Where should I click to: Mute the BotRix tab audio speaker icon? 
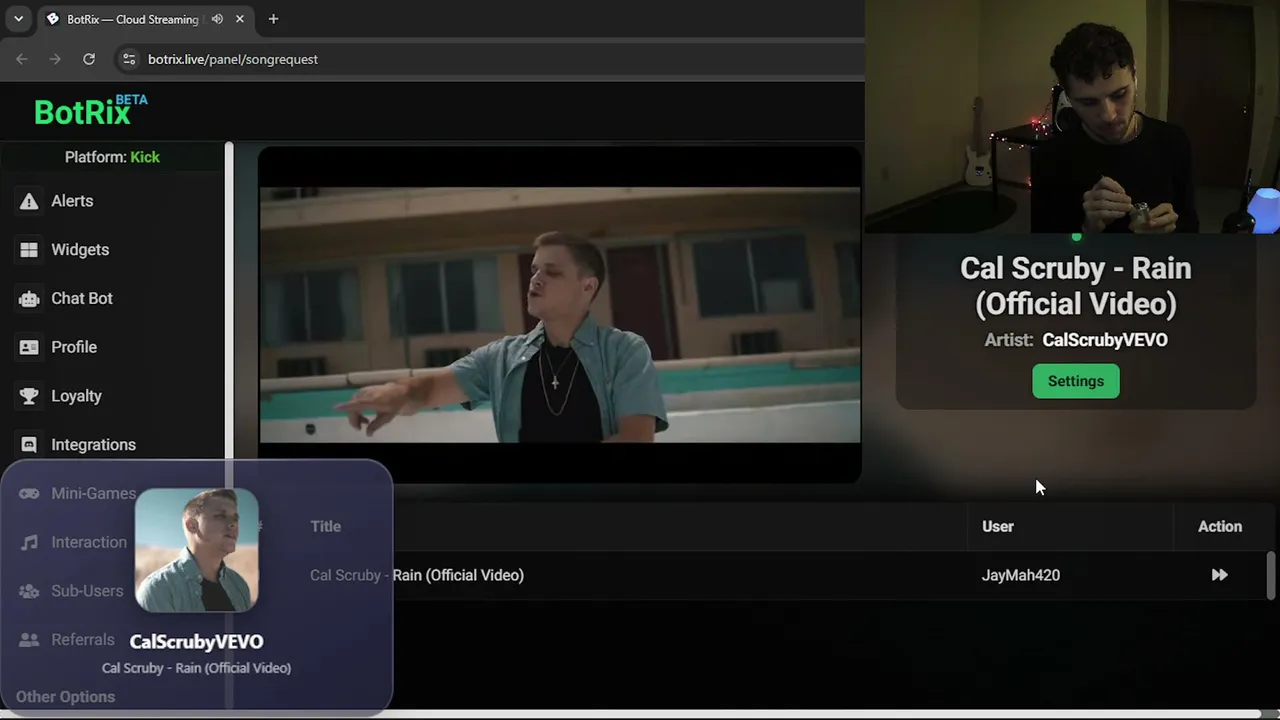click(217, 19)
